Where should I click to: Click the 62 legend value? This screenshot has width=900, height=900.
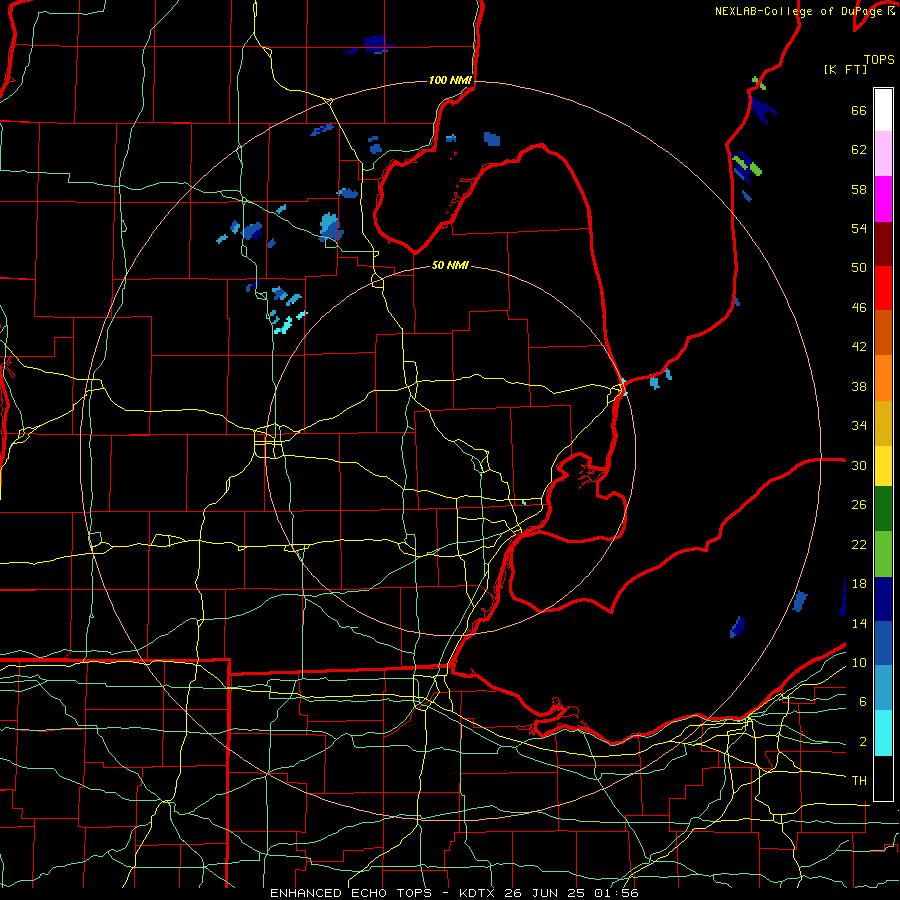coord(859,150)
